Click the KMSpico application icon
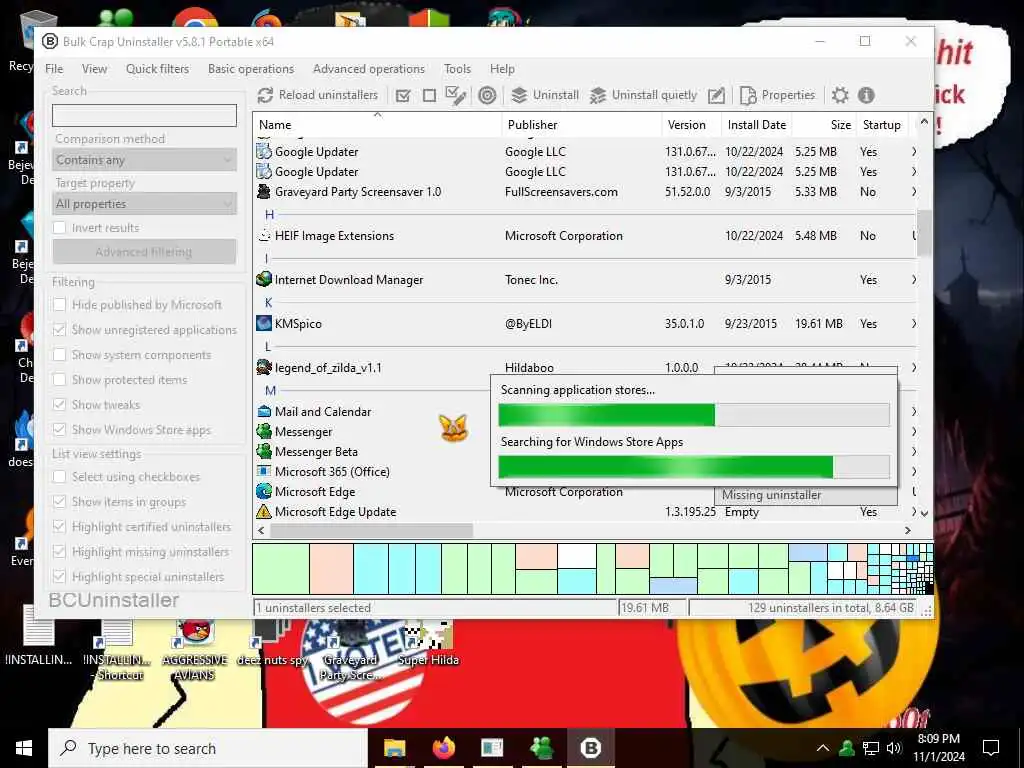 pyautogui.click(x=264, y=323)
